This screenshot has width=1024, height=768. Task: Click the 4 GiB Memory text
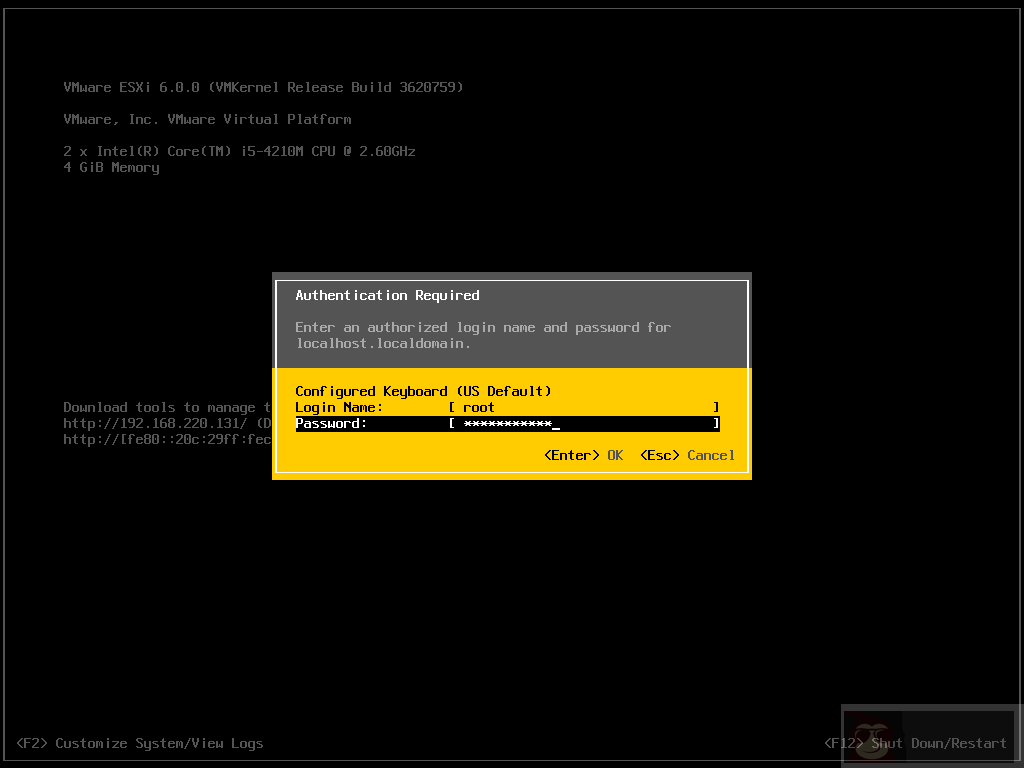tap(111, 167)
